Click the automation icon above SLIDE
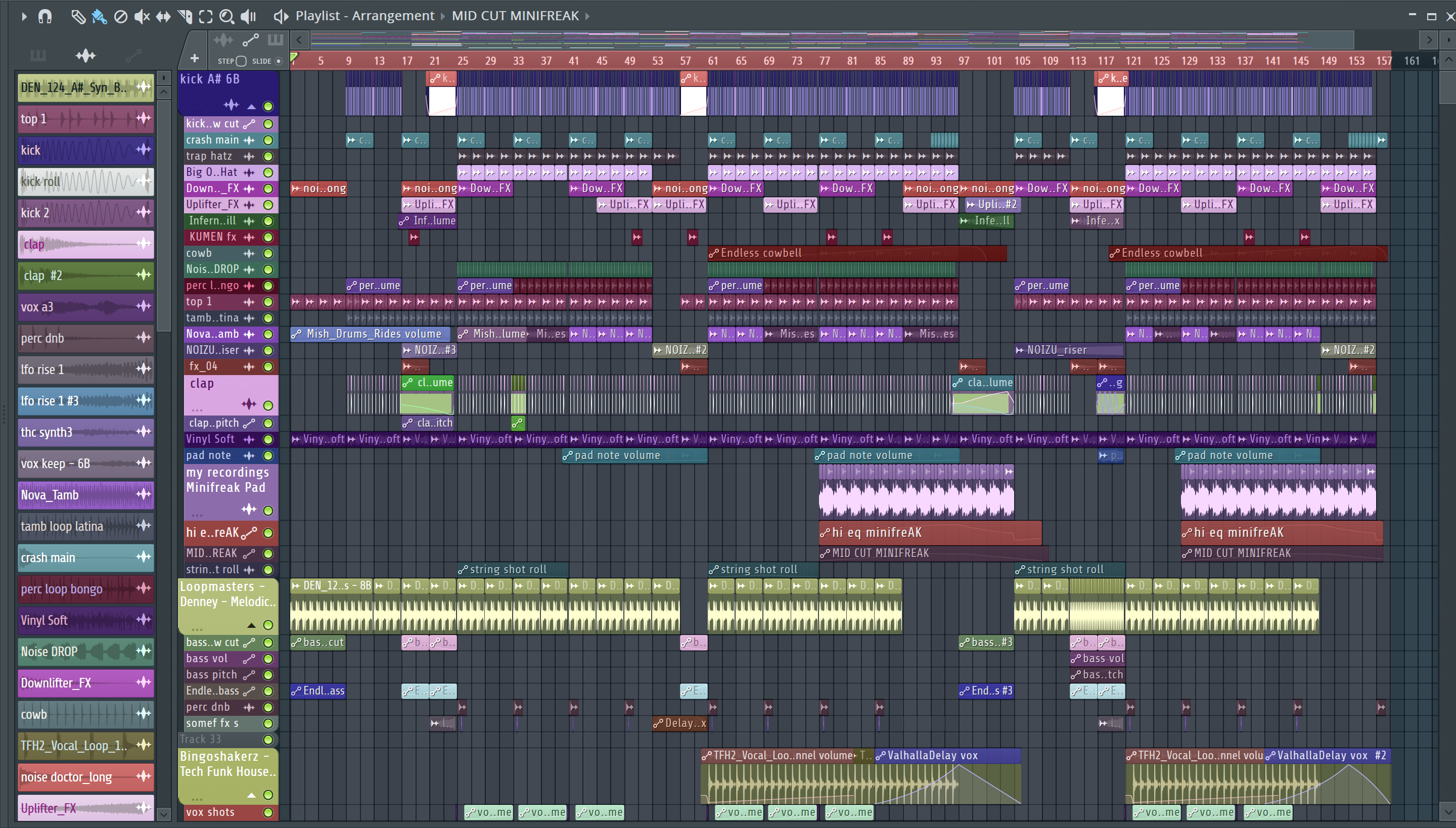 [251, 40]
